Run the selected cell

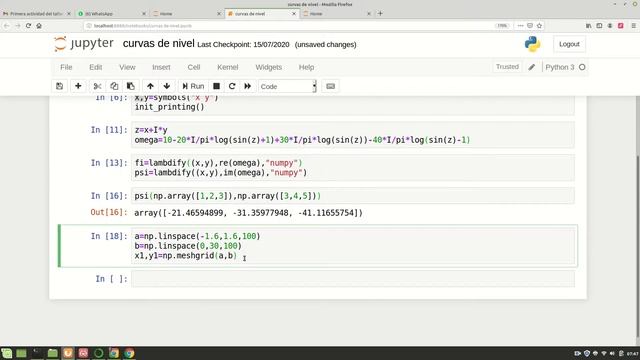click(x=193, y=86)
